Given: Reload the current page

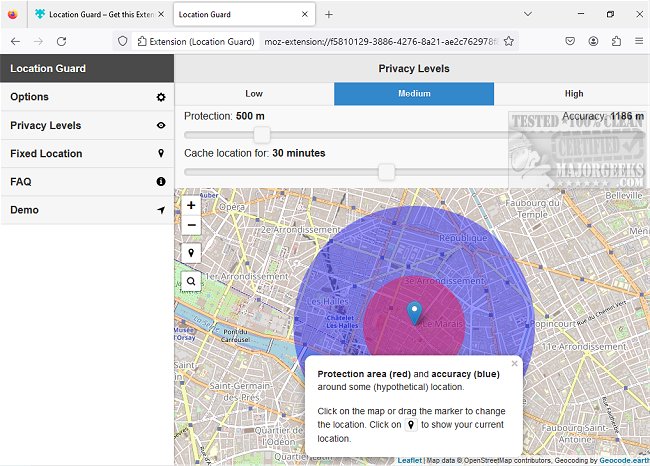Looking at the screenshot, I should coord(61,41).
